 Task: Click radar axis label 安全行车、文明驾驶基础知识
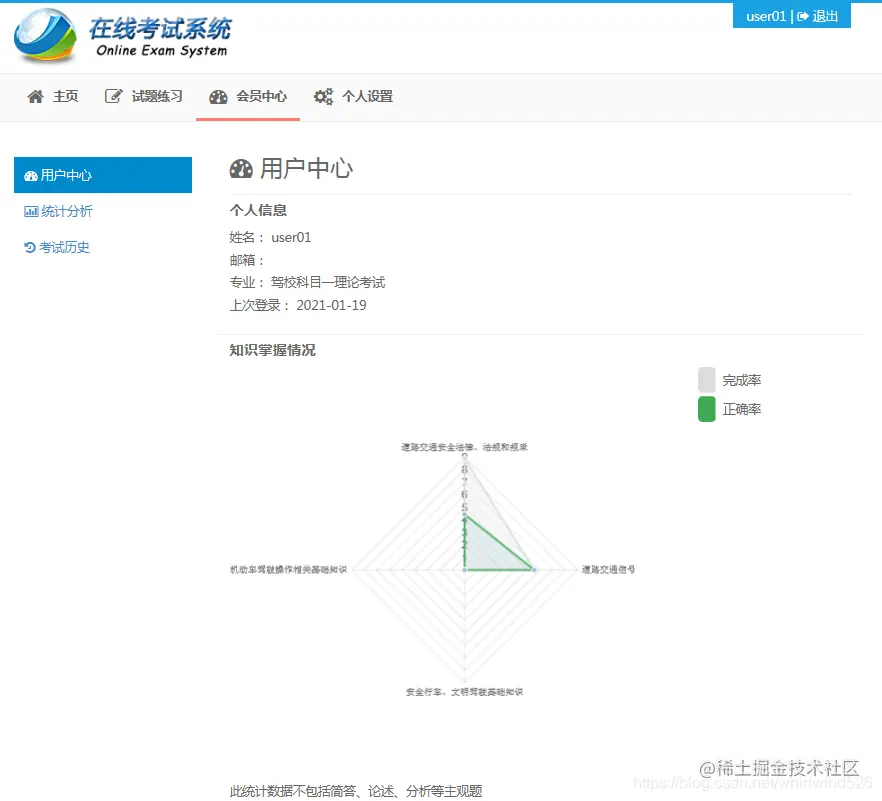point(464,692)
